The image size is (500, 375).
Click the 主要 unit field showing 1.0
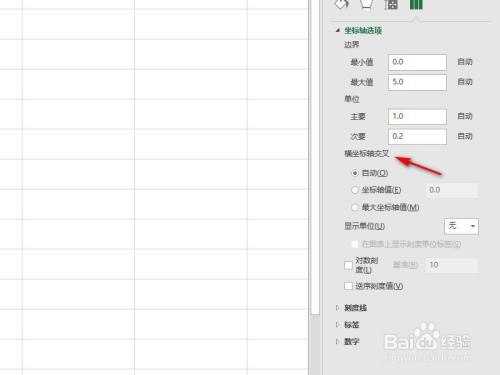pyautogui.click(x=417, y=116)
